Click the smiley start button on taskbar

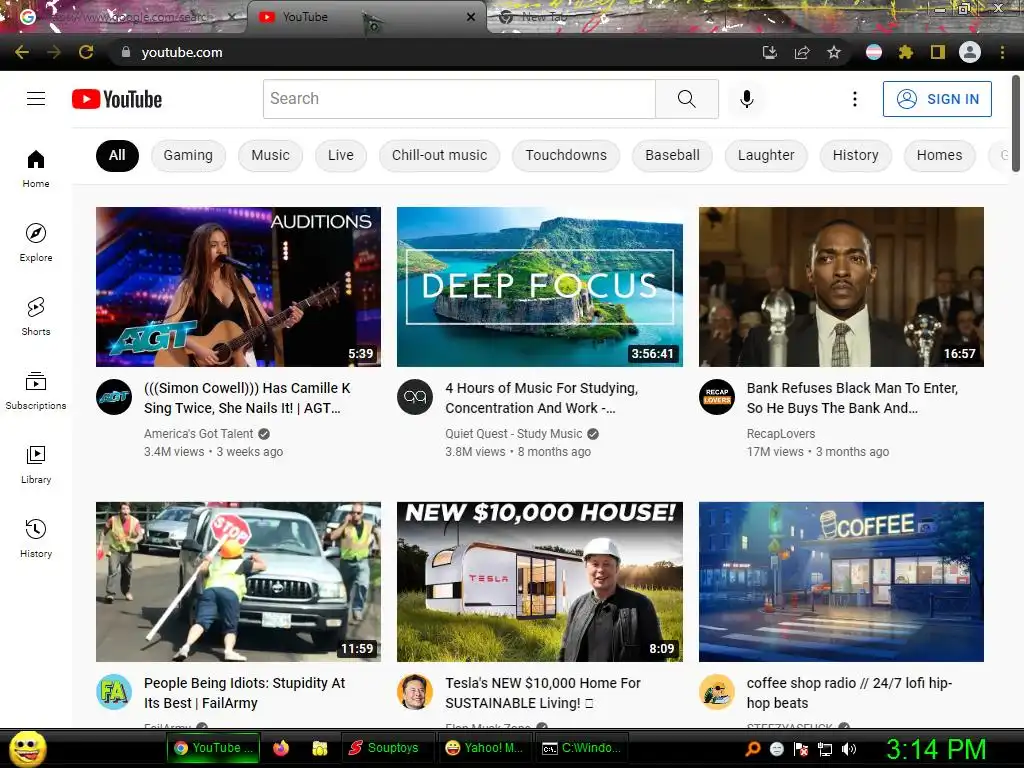(x=27, y=748)
